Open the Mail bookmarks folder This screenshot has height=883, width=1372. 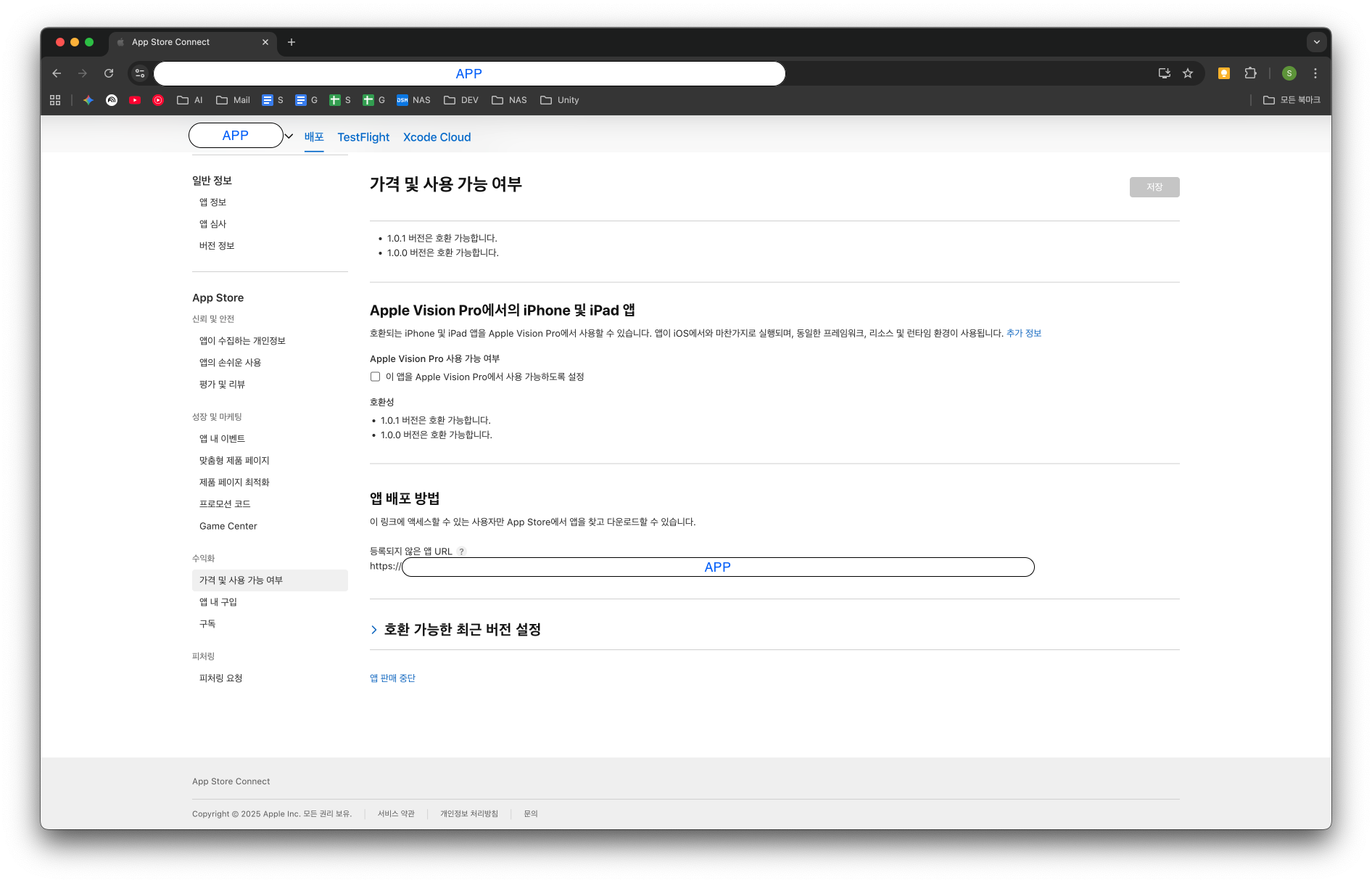click(x=233, y=100)
